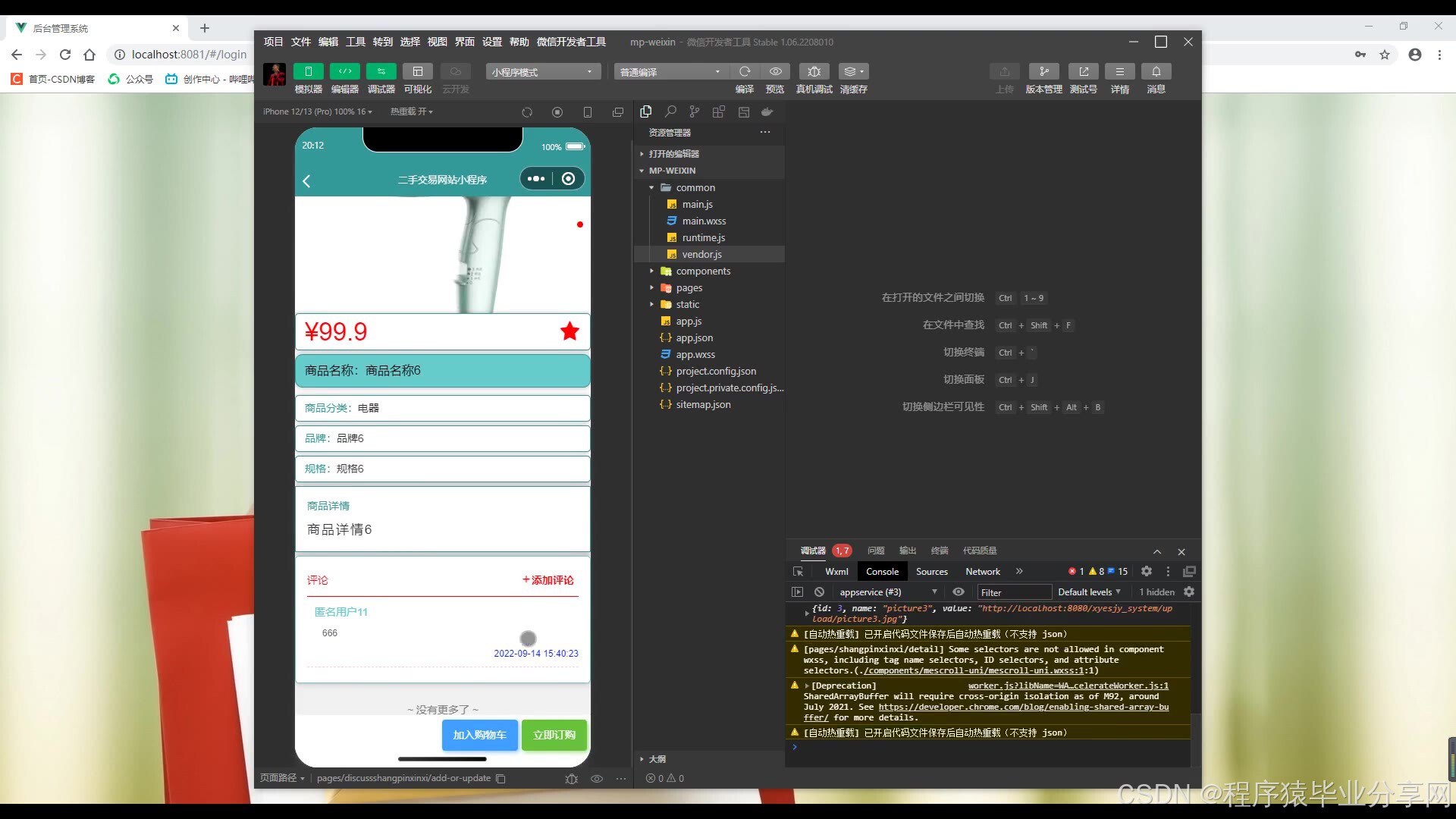Open the 普通编译 compile mode dropdown
Image resolution: width=1456 pixels, height=819 pixels.
670,72
